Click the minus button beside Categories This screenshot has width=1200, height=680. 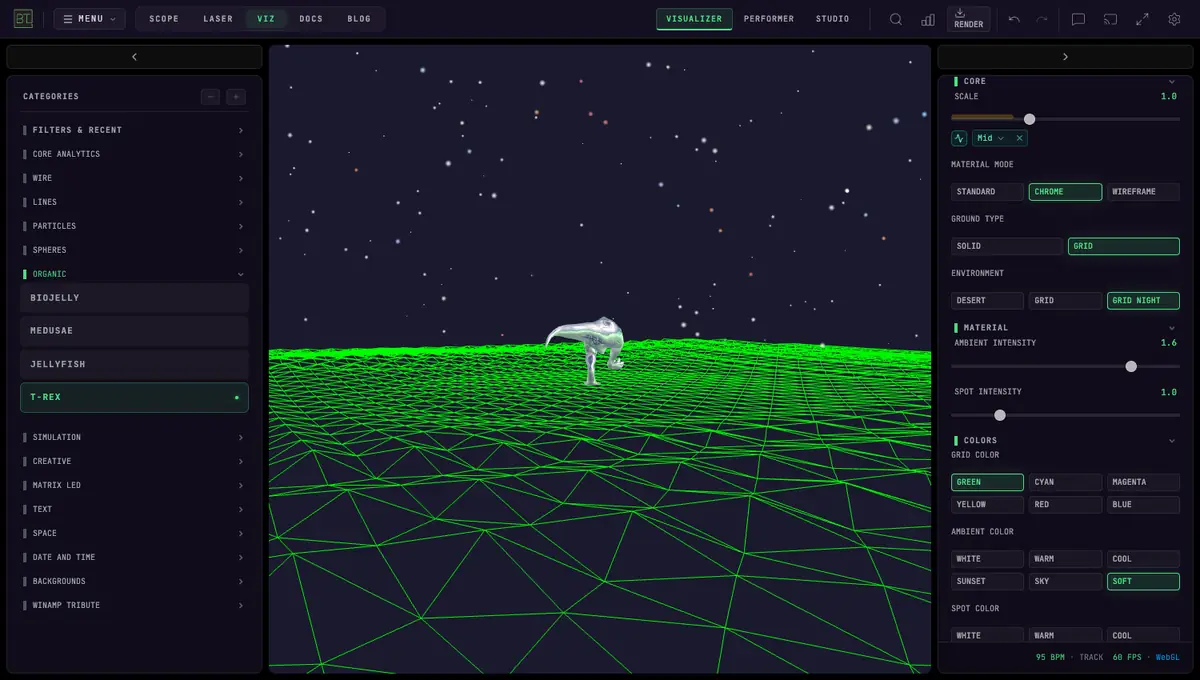coord(210,97)
